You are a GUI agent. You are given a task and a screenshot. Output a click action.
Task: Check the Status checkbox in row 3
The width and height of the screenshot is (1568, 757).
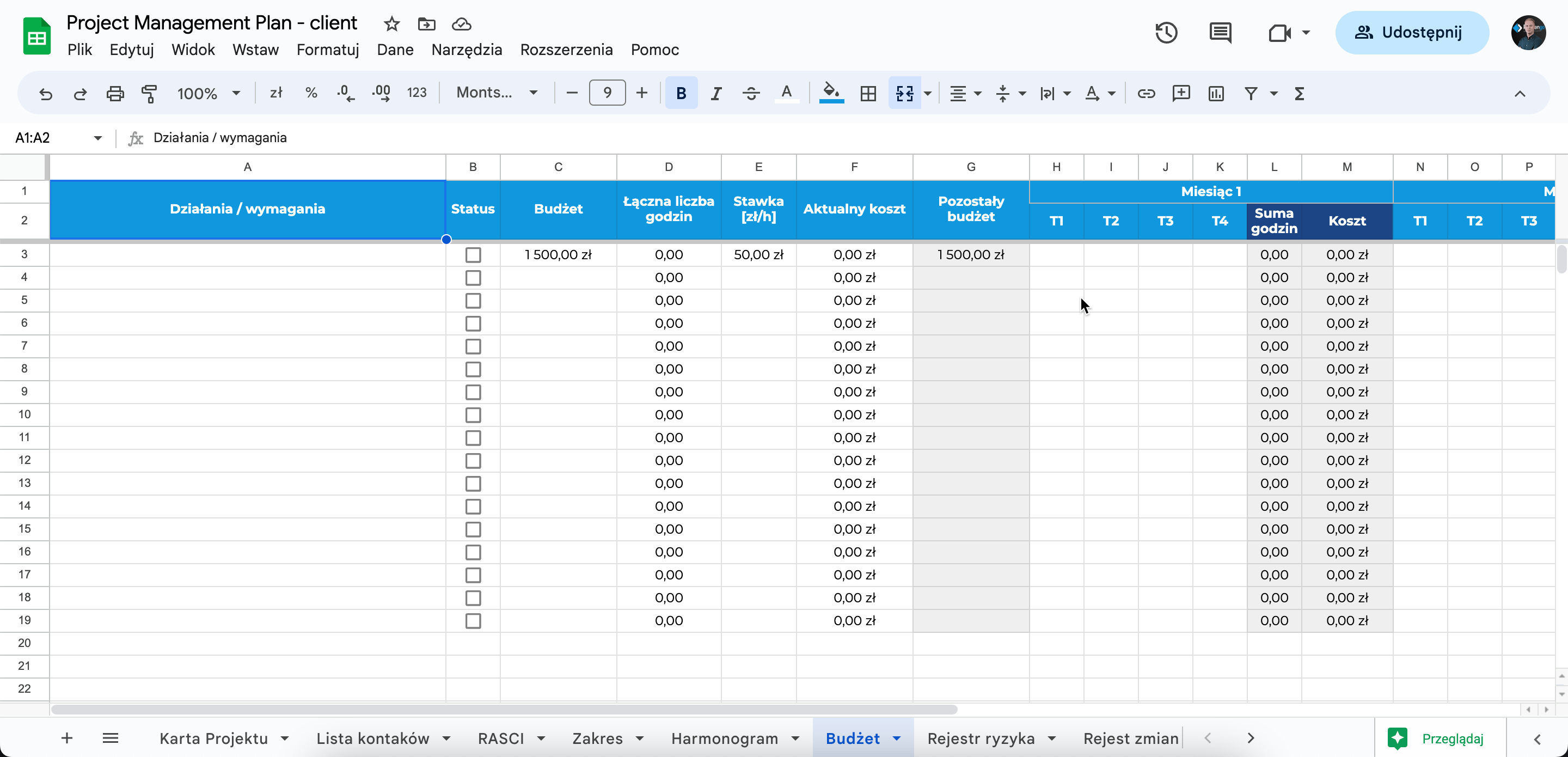click(473, 254)
